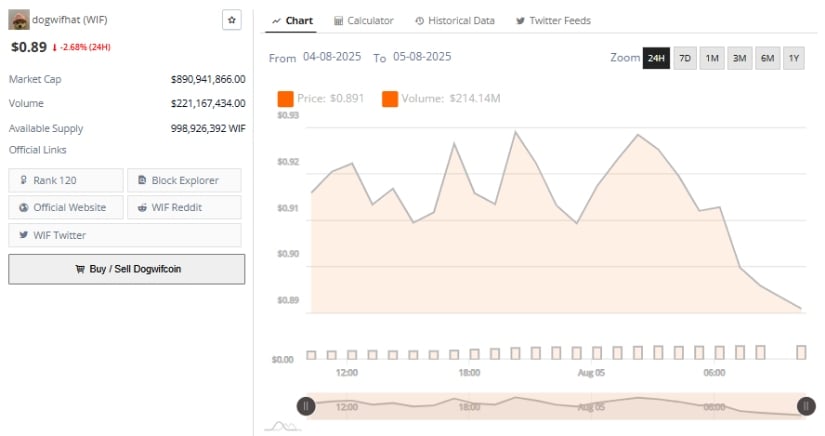The image size is (825, 436).
Task: Click the Rank 120 badge icon
Action: pos(24,180)
